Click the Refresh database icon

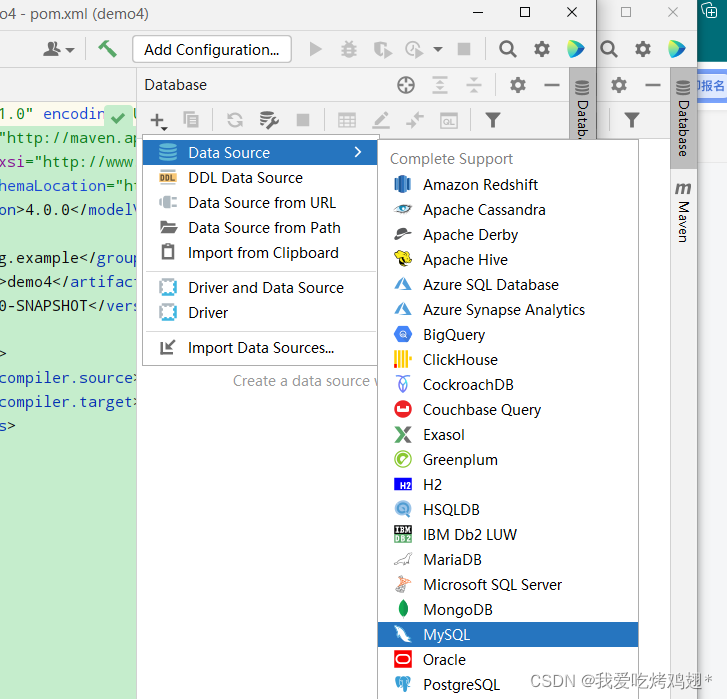tap(235, 120)
